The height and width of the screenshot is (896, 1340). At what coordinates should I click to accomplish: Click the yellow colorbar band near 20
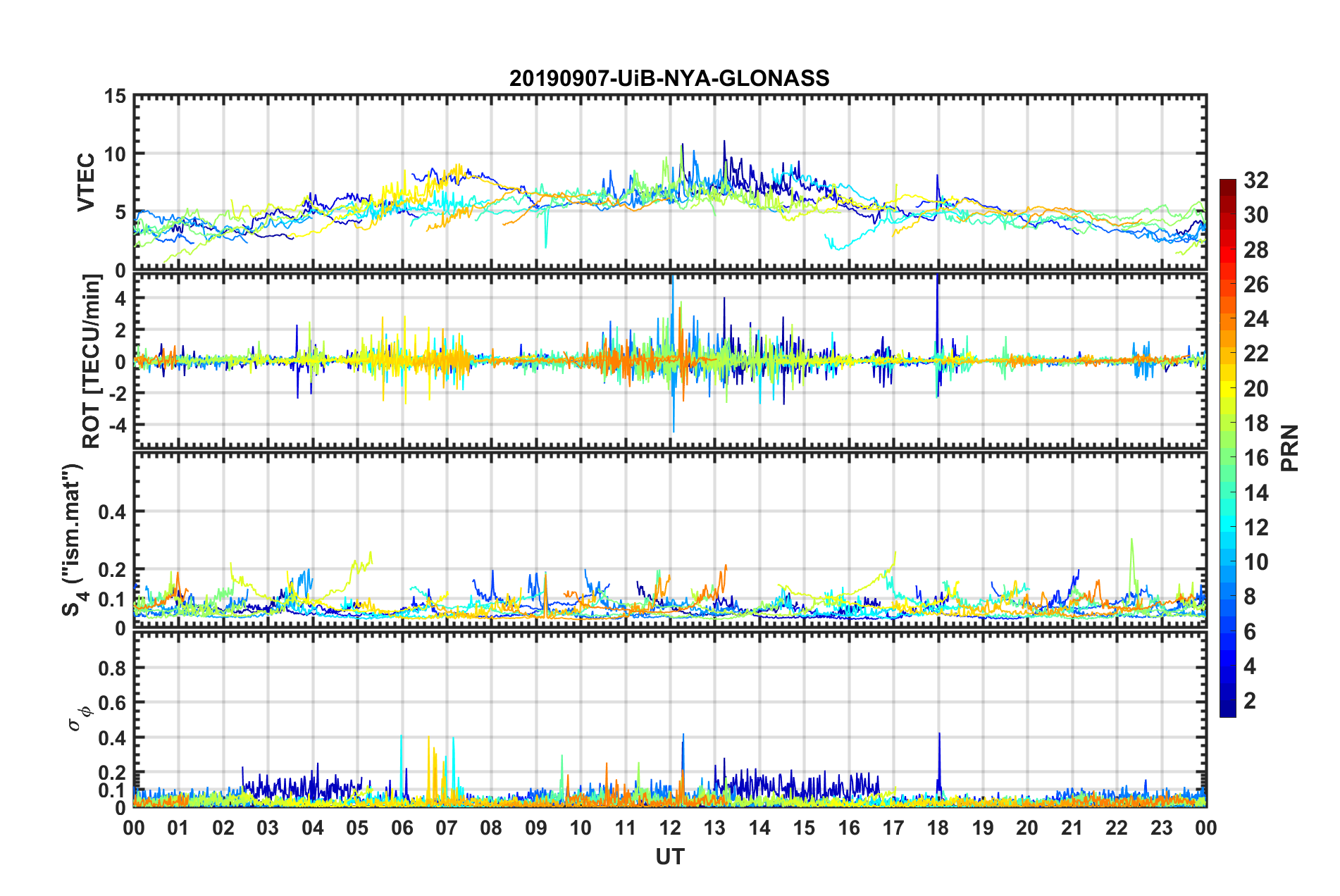coord(1227,389)
